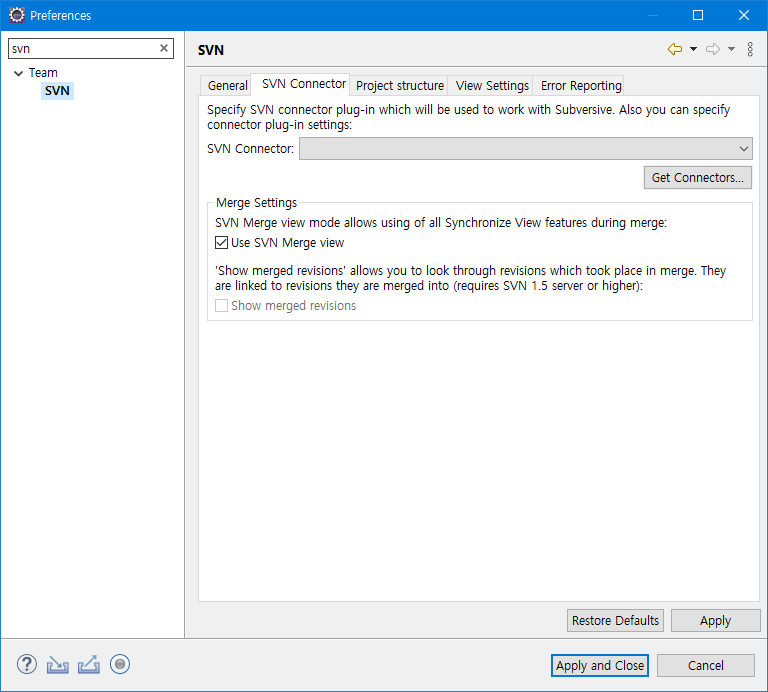
Task: Open forward navigation history dropdown
Action: 731,49
